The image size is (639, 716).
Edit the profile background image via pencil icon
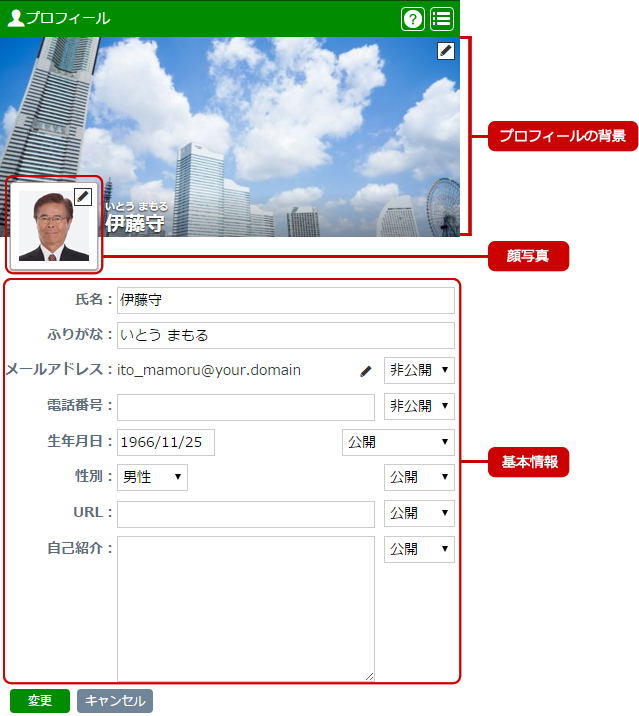[x=446, y=51]
